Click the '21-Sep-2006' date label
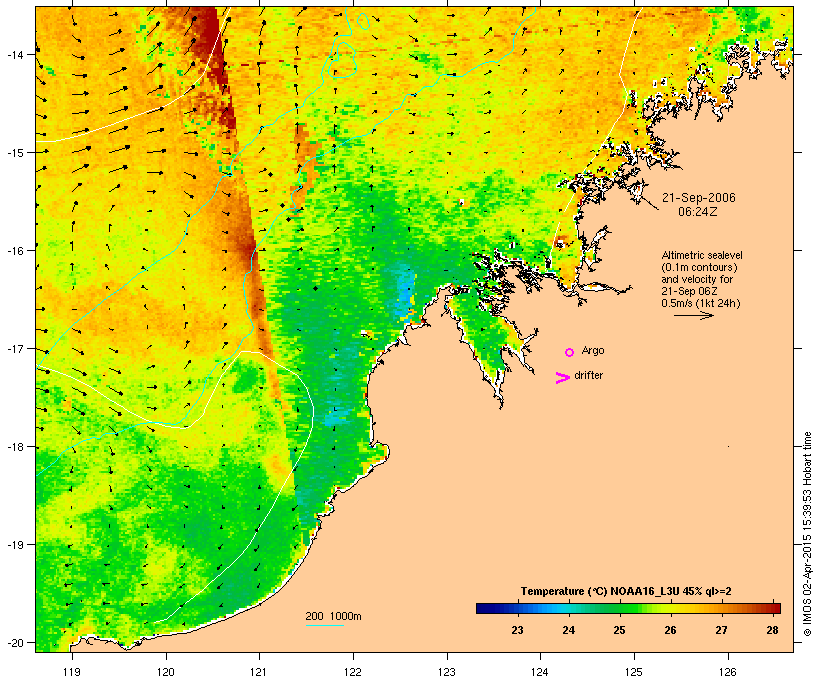820x680 pixels. click(699, 198)
